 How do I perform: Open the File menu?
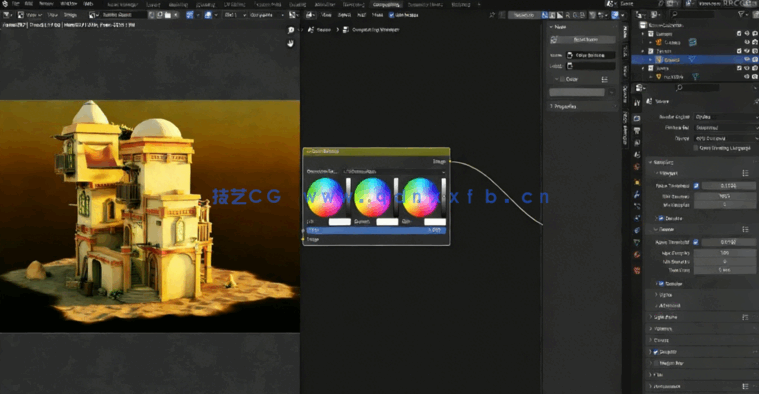(x=16, y=4)
